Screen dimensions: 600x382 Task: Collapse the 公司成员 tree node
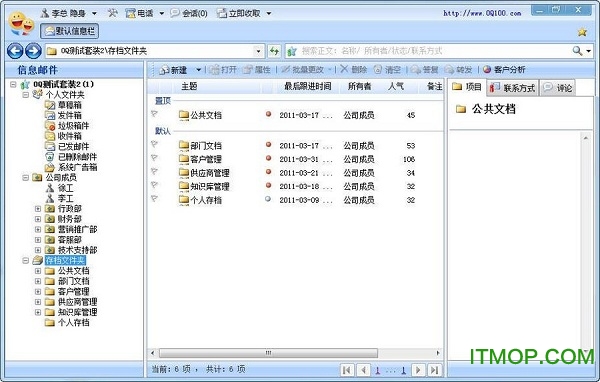[x=26, y=178]
